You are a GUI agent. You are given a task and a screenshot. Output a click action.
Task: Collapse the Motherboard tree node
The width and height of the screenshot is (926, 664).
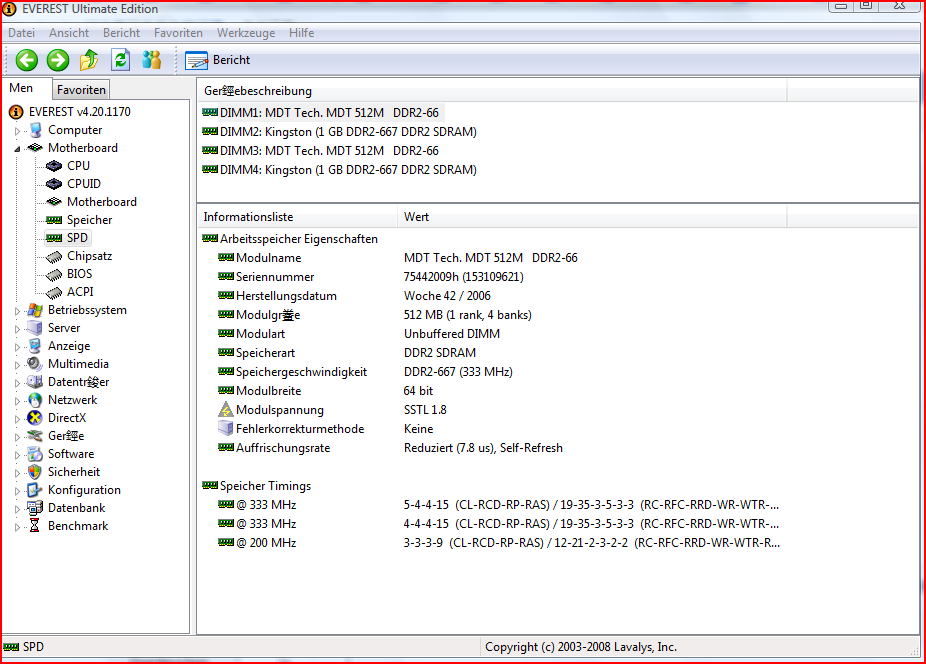(x=17, y=149)
